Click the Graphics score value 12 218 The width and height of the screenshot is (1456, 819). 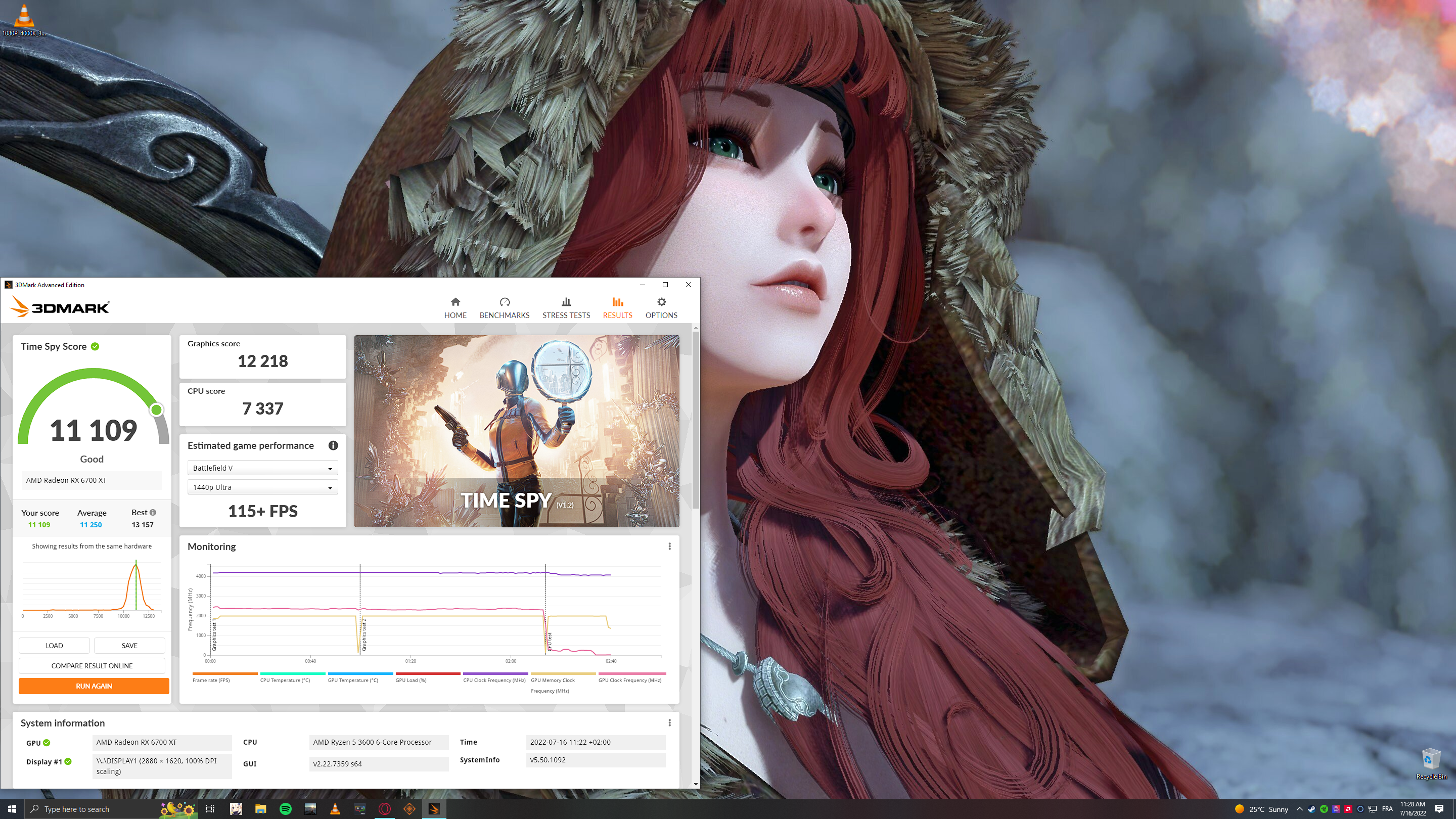[262, 361]
